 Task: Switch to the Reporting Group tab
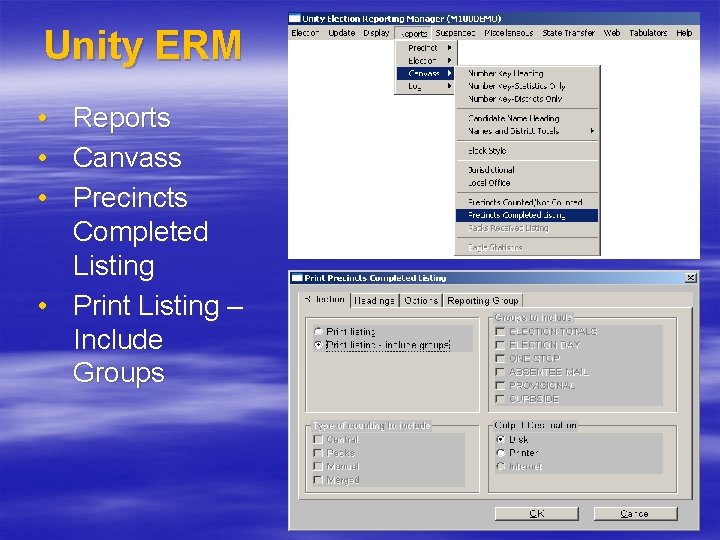click(x=483, y=301)
